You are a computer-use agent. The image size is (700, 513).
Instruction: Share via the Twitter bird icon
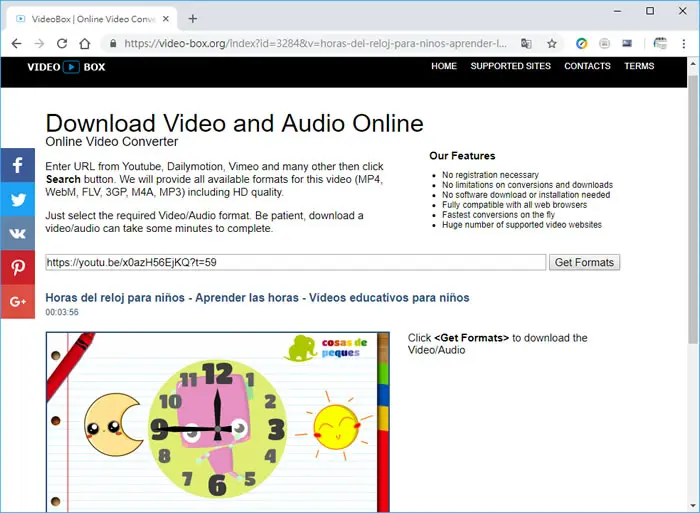(x=17, y=199)
